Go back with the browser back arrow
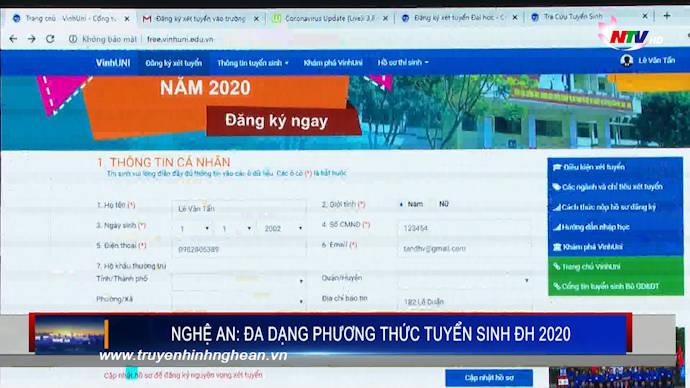This screenshot has height=388, width=690. pyautogui.click(x=13, y=39)
